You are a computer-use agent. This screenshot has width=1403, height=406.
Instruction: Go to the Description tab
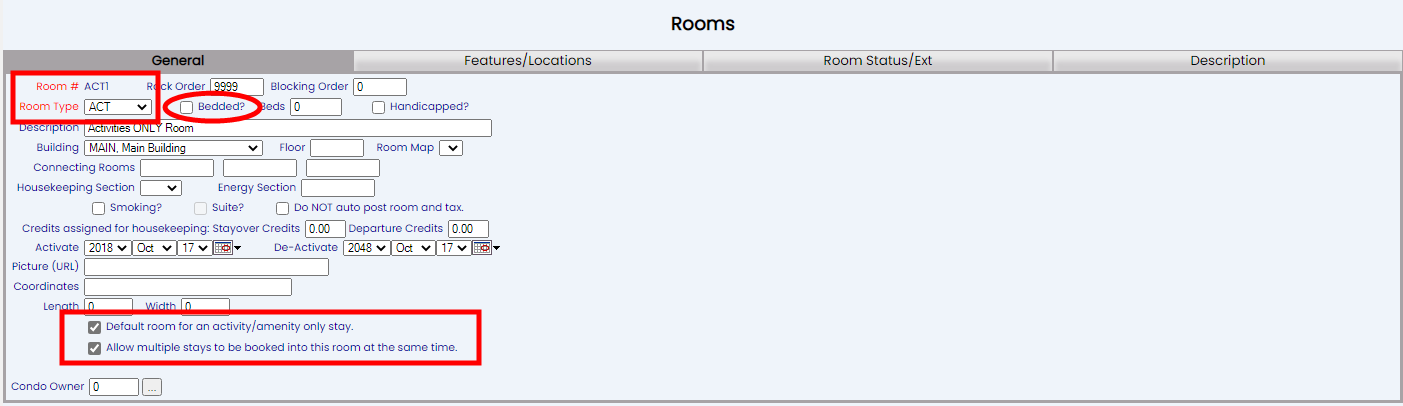click(x=1227, y=61)
